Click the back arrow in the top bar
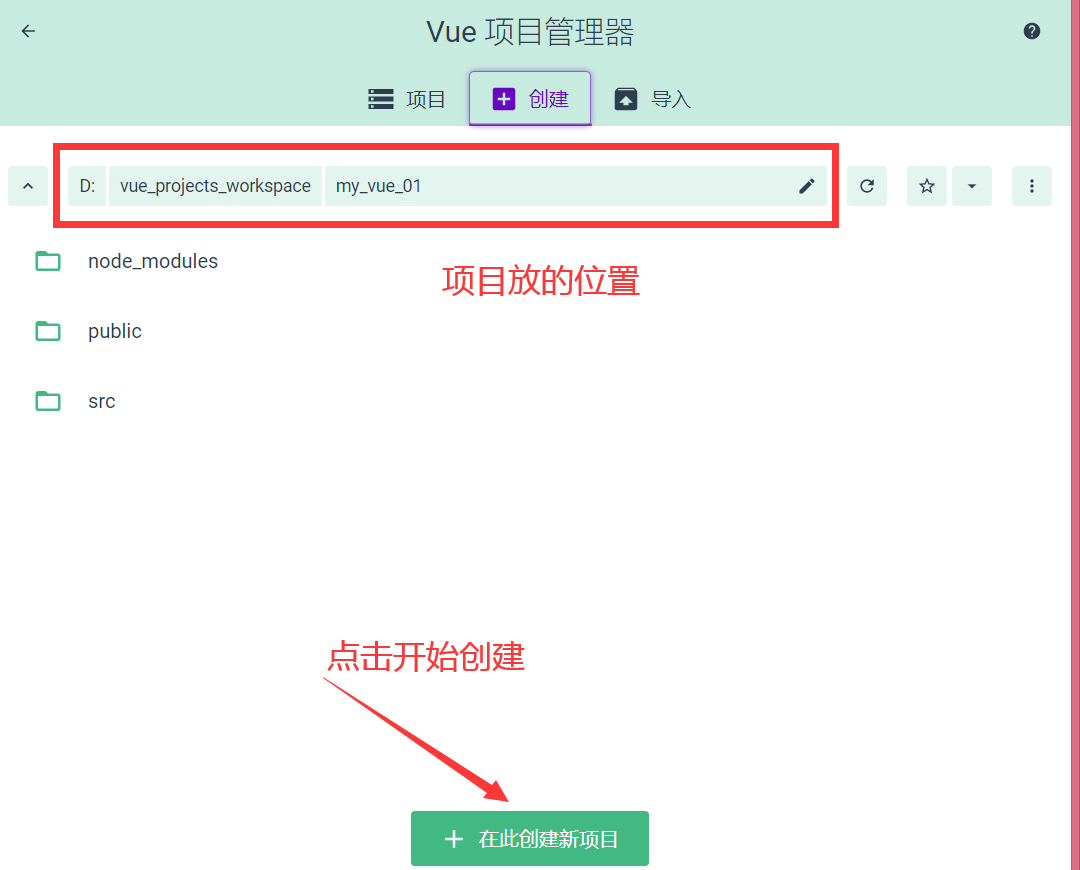Viewport: 1080px width, 870px height. tap(27, 31)
